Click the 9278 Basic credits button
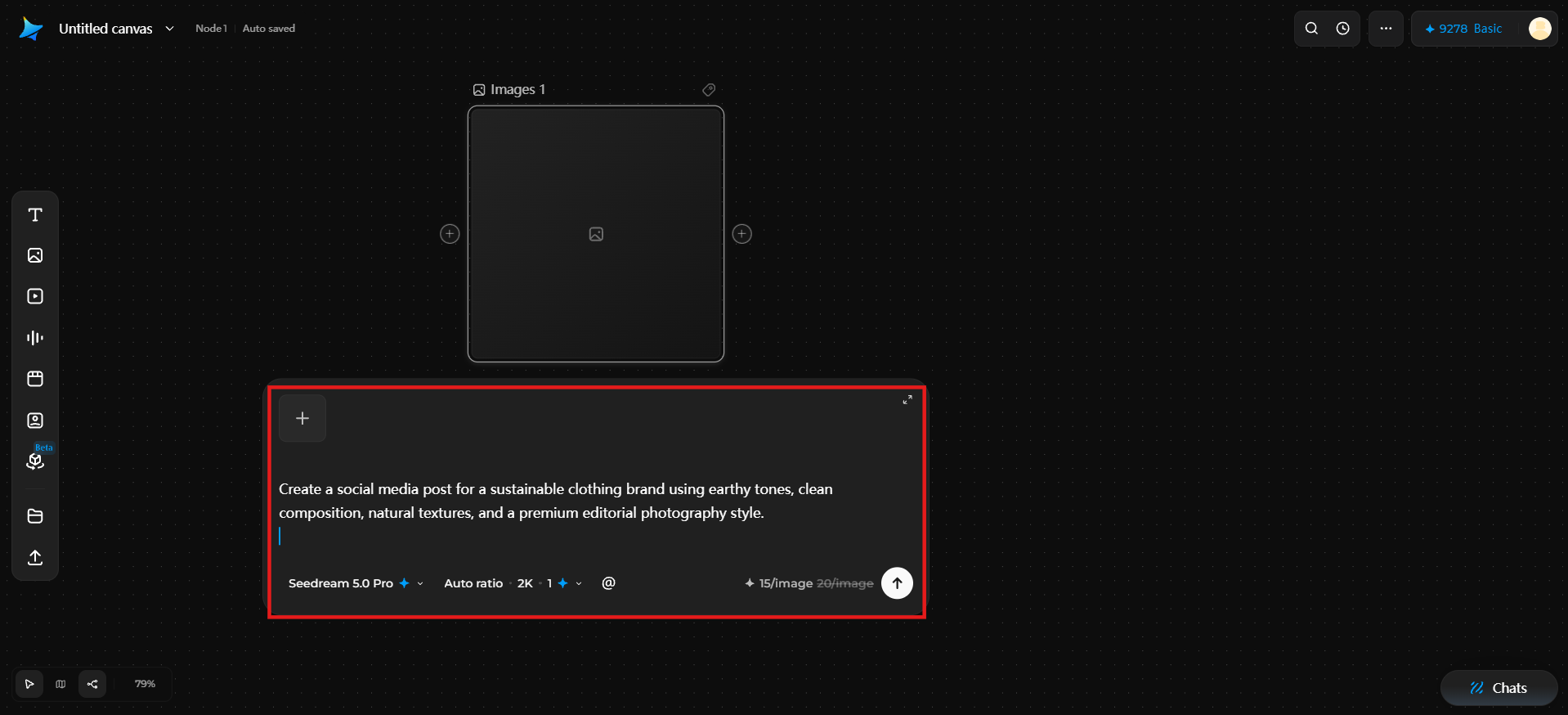The width and height of the screenshot is (1568, 715). [x=1463, y=29]
